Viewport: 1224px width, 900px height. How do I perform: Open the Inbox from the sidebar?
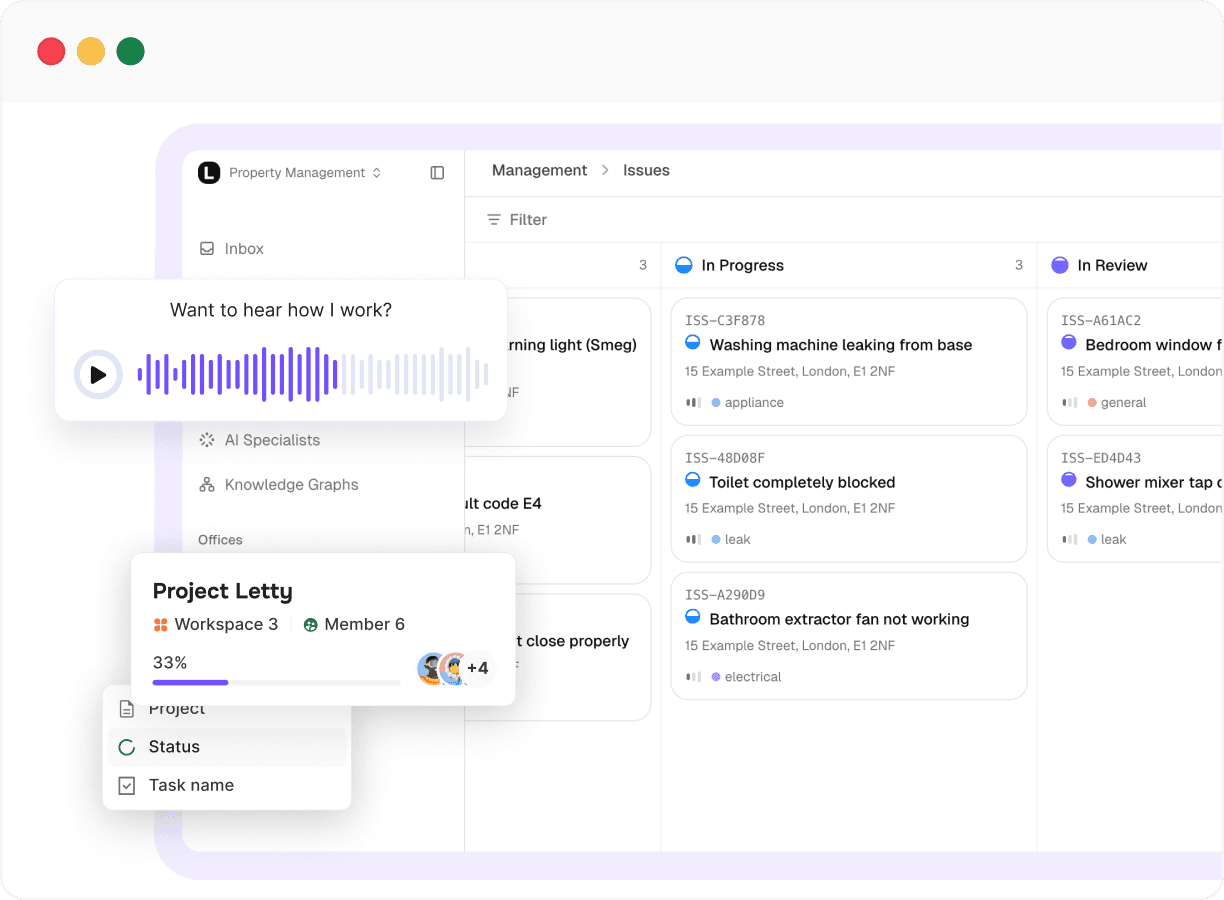click(x=243, y=249)
